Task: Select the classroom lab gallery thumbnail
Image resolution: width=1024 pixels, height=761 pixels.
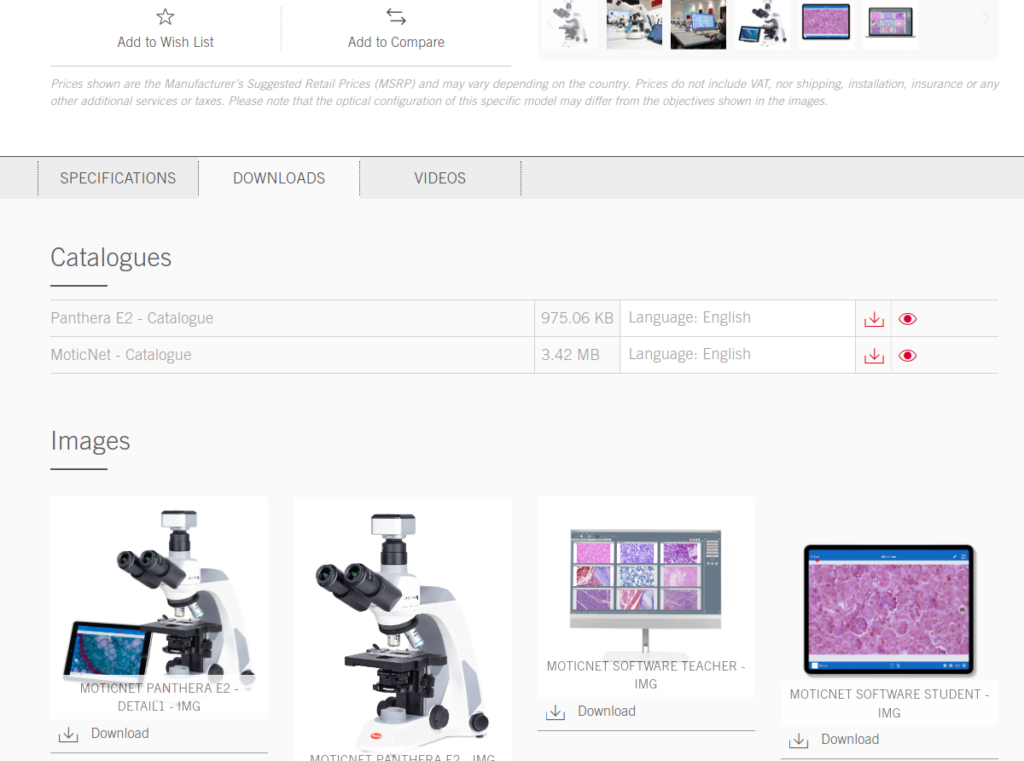Action: [634, 24]
